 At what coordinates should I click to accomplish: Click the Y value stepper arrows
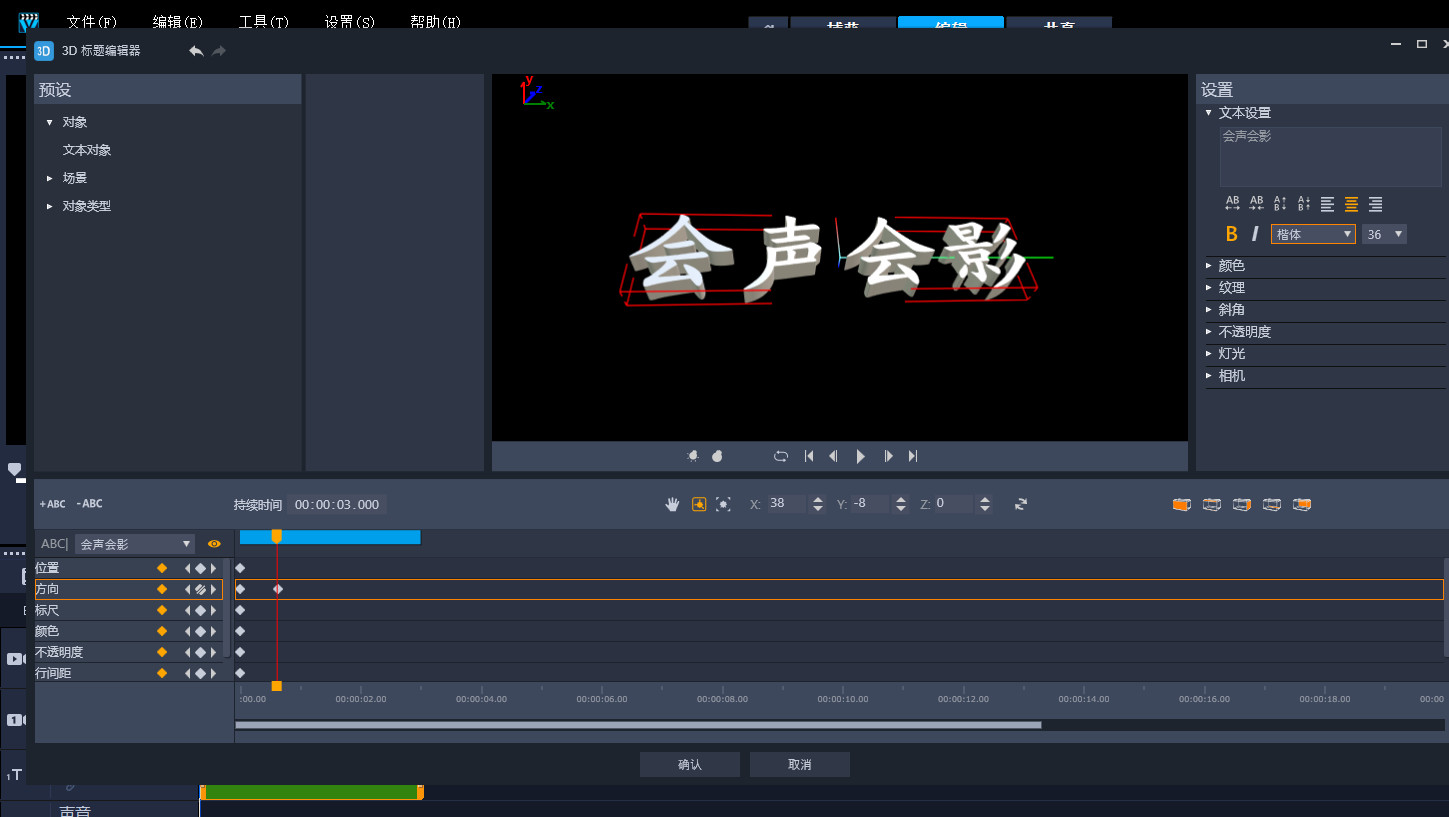coord(901,504)
